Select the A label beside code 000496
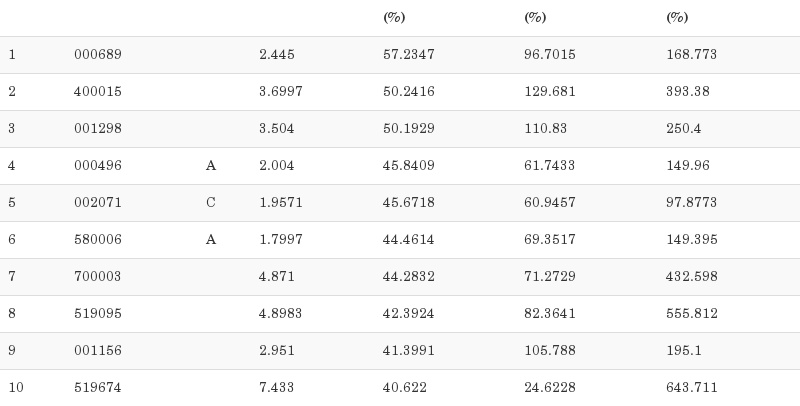The image size is (800, 406). click(211, 166)
